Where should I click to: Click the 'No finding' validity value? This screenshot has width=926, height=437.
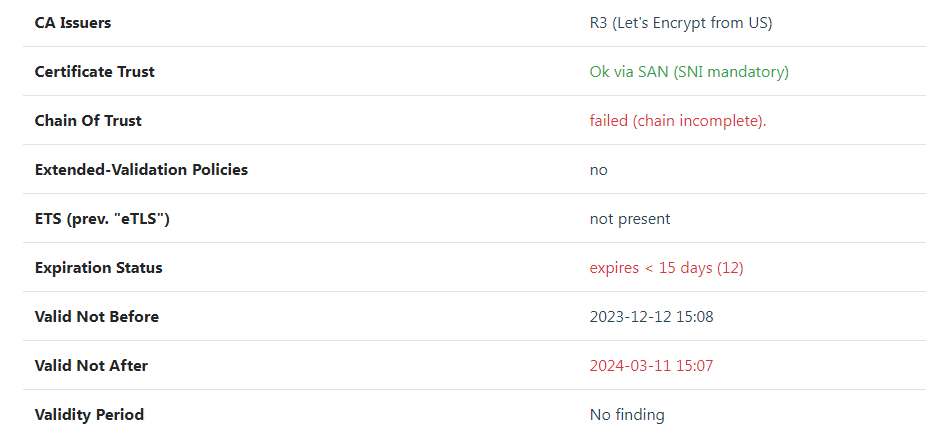point(626,414)
